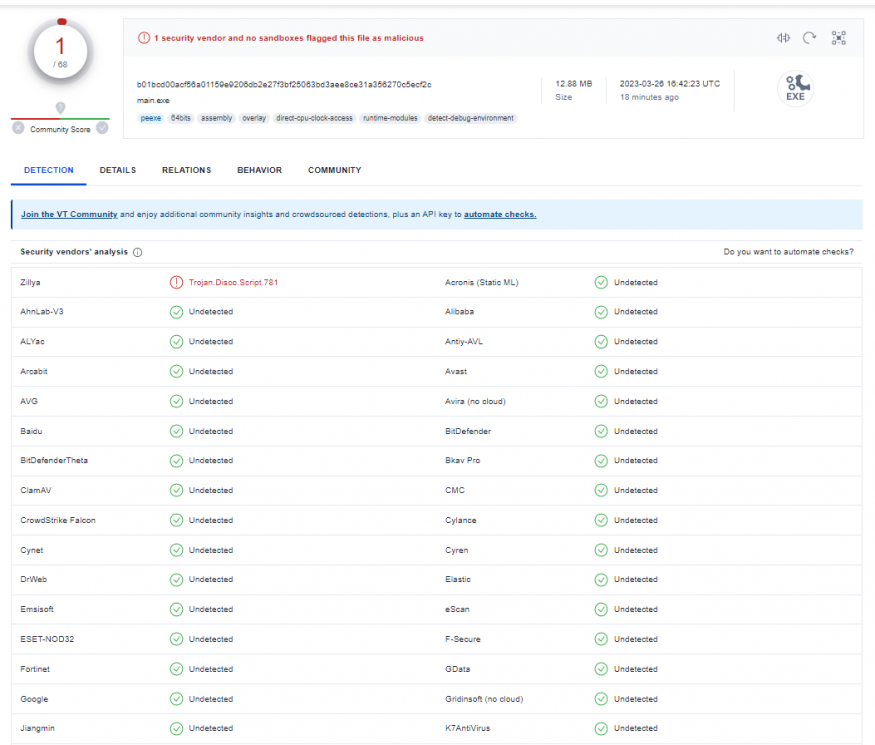The width and height of the screenshot is (875, 745).
Task: Click the Undetected result for F-Secure
Action: pyautogui.click(x=636, y=639)
